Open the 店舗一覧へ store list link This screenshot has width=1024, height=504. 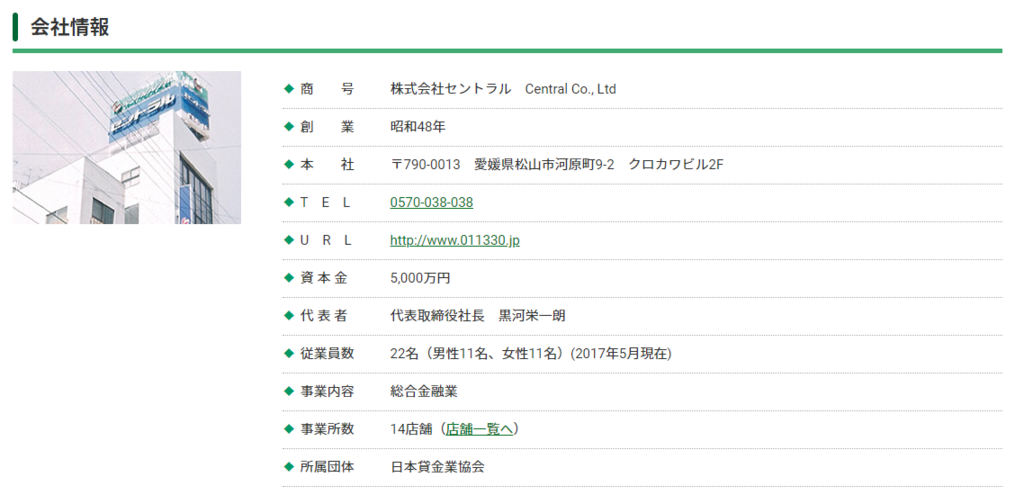point(480,429)
